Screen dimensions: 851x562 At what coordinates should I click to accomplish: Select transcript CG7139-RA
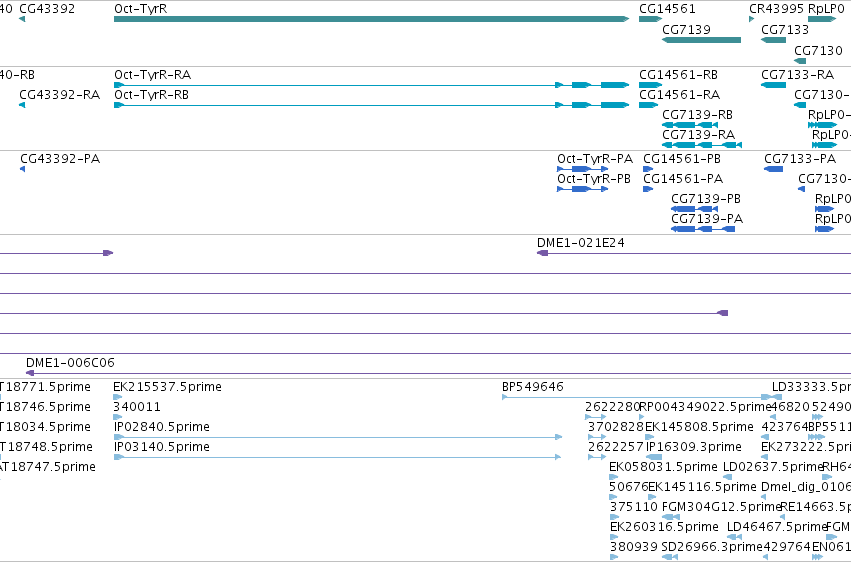click(701, 145)
